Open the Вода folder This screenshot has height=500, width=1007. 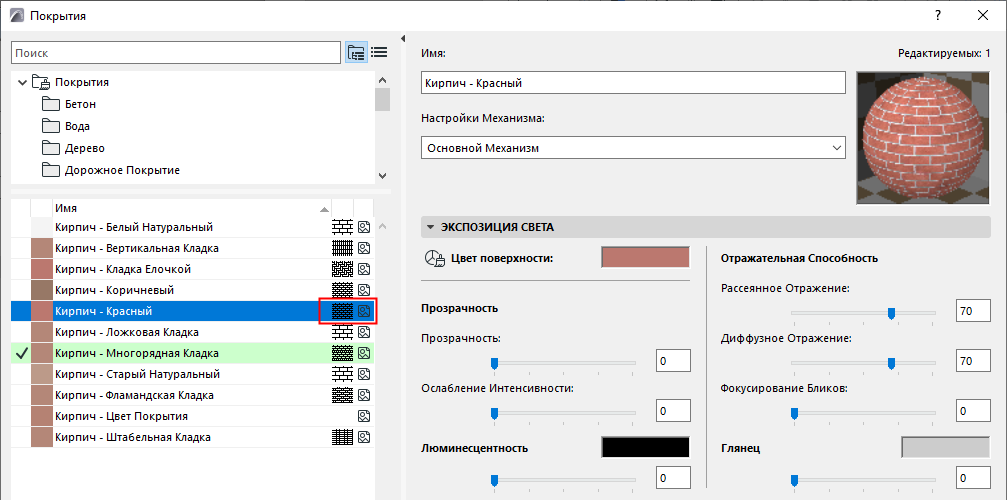[77, 126]
